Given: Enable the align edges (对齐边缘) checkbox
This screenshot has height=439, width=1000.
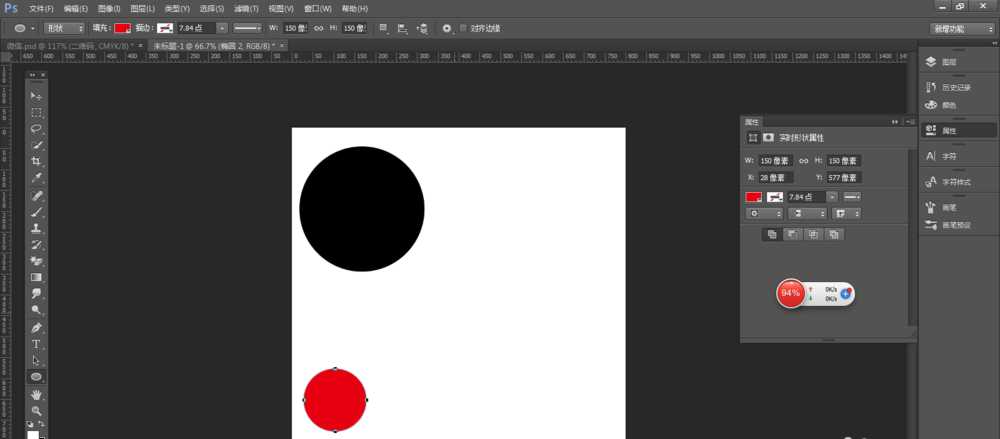Looking at the screenshot, I should pyautogui.click(x=463, y=29).
